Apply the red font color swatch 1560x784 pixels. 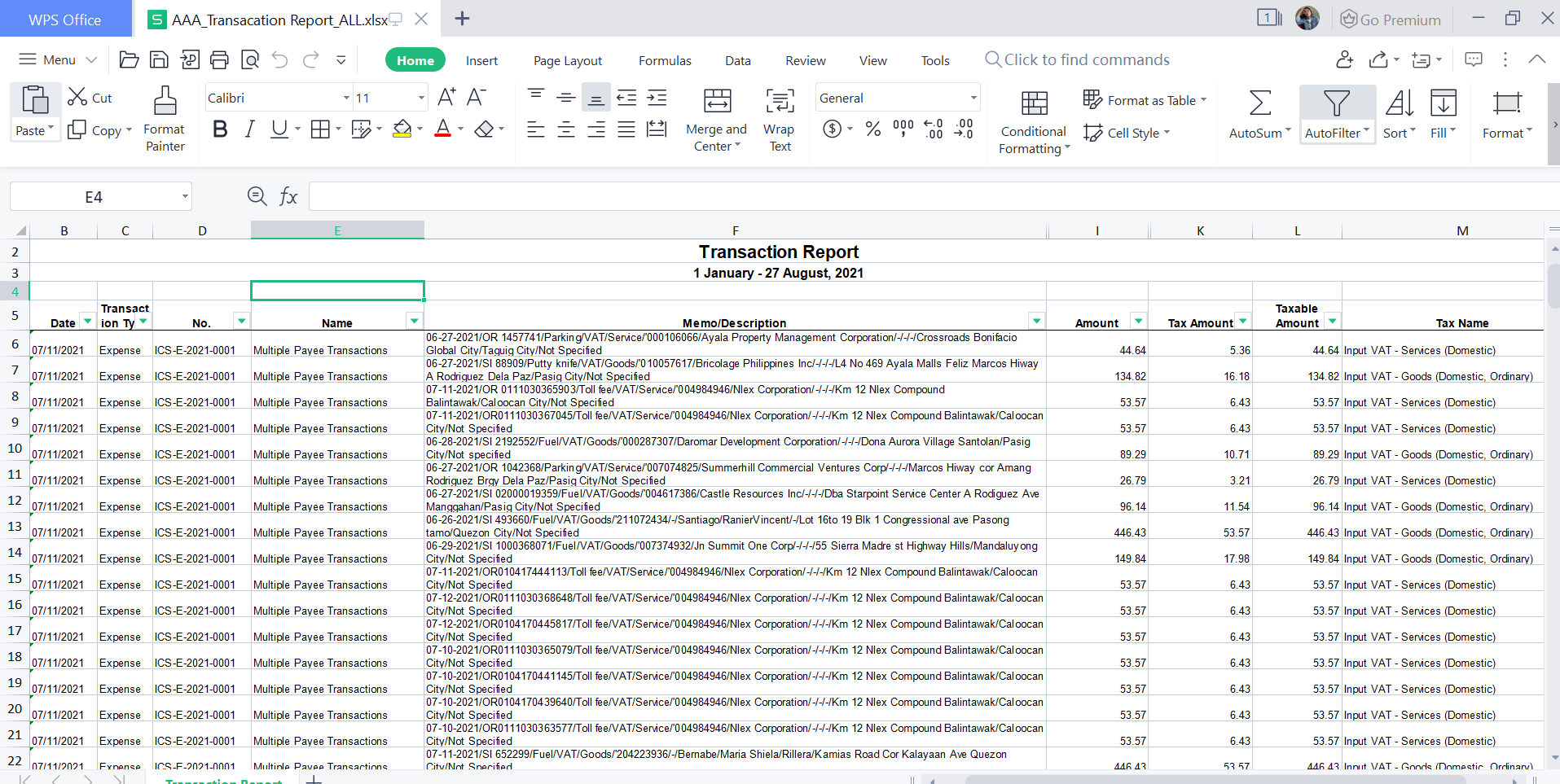pyautogui.click(x=443, y=129)
